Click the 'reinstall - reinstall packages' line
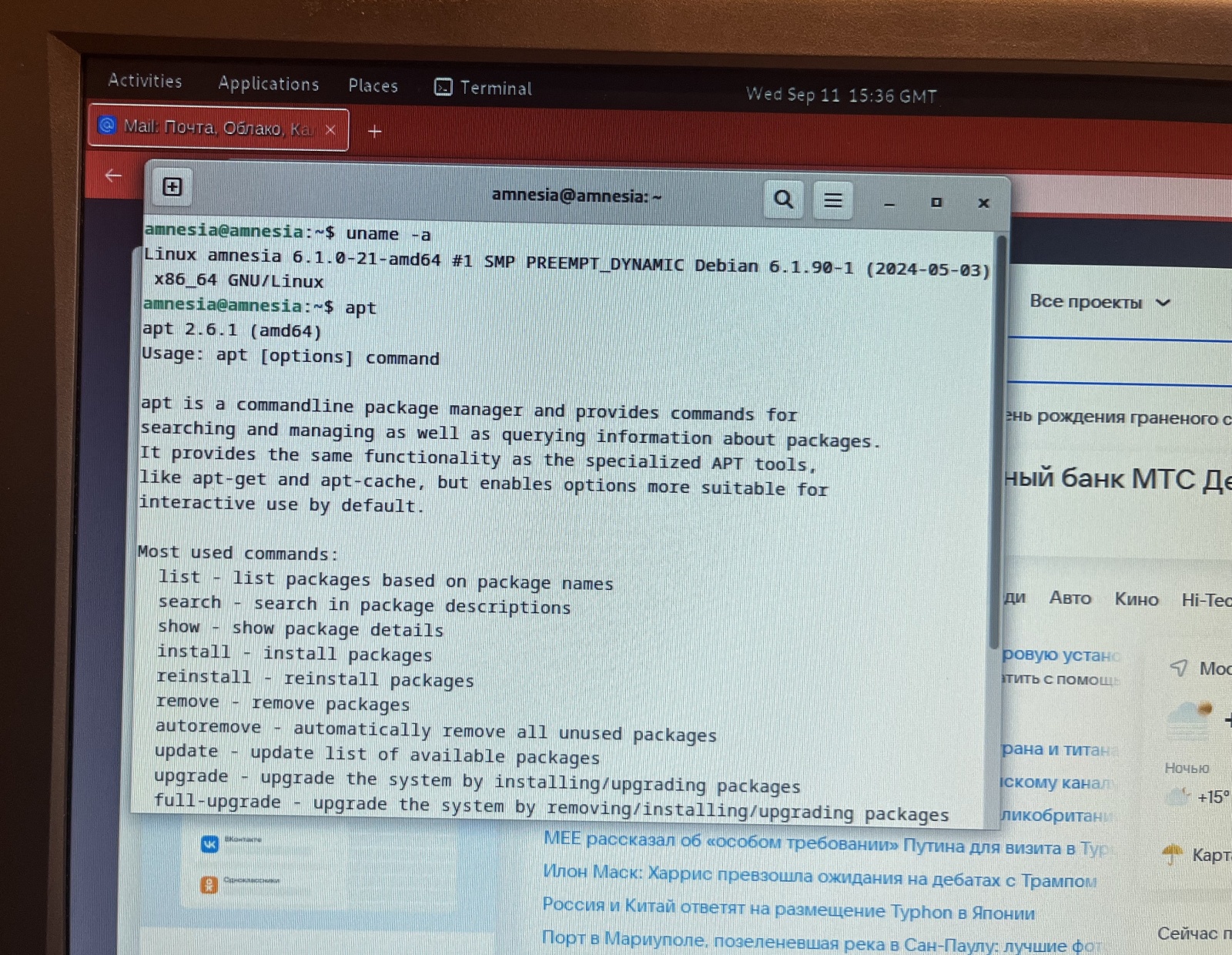1232x955 pixels. pos(315,679)
